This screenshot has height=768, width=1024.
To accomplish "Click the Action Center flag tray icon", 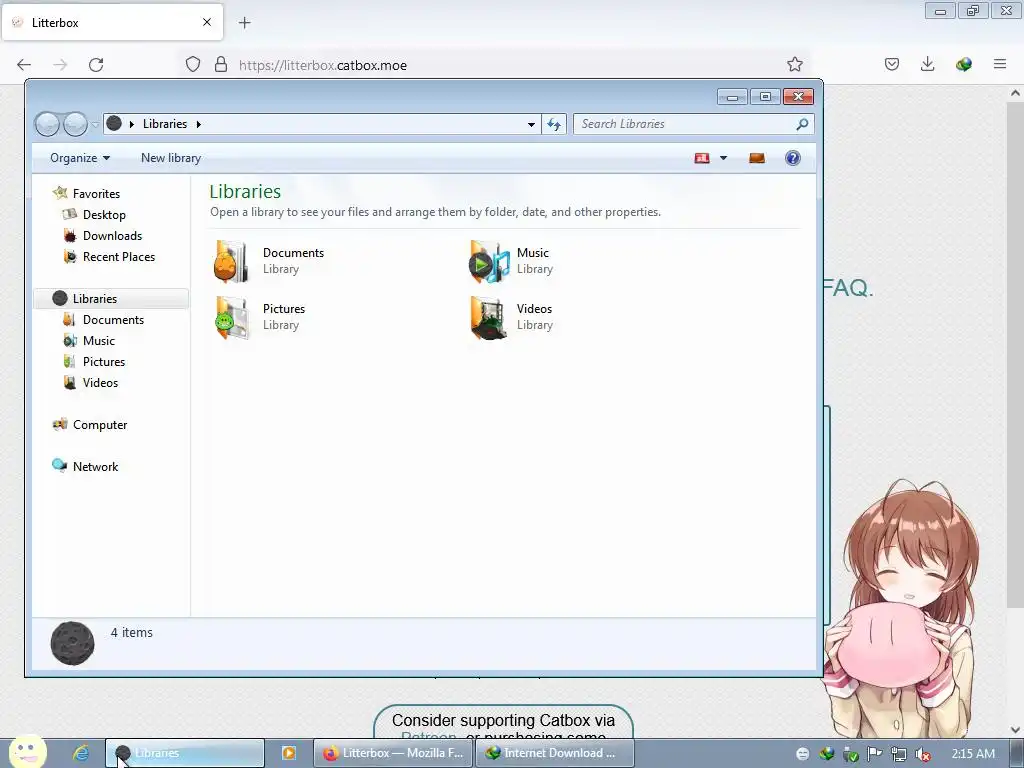I will pos(874,754).
